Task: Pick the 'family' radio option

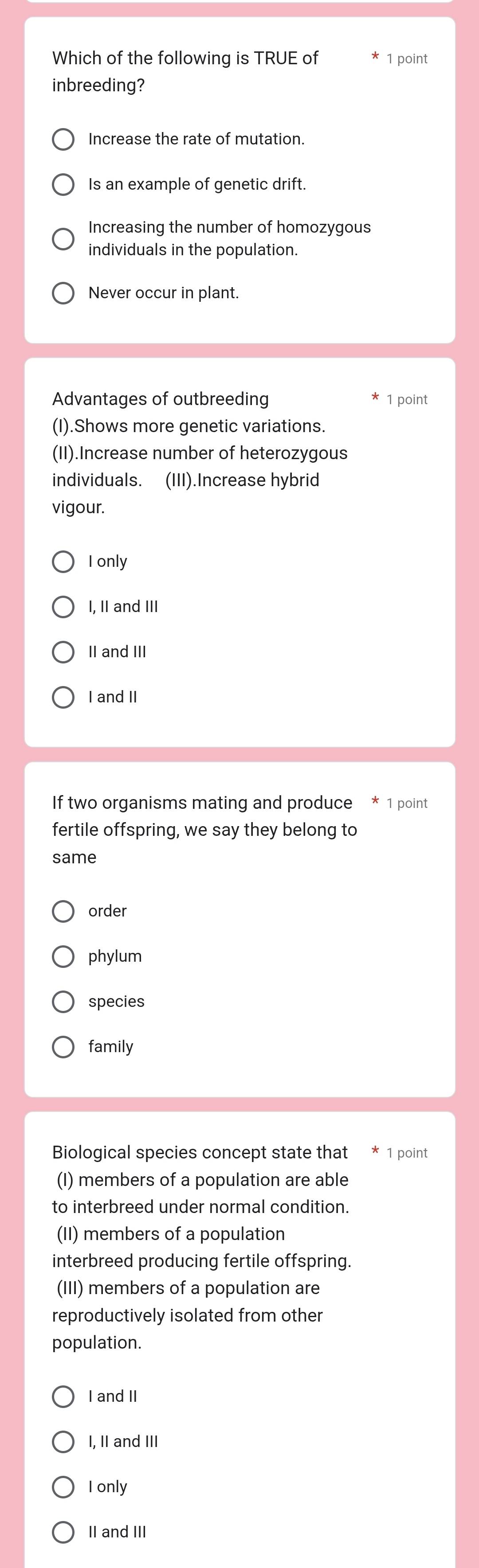Action: (x=63, y=1047)
